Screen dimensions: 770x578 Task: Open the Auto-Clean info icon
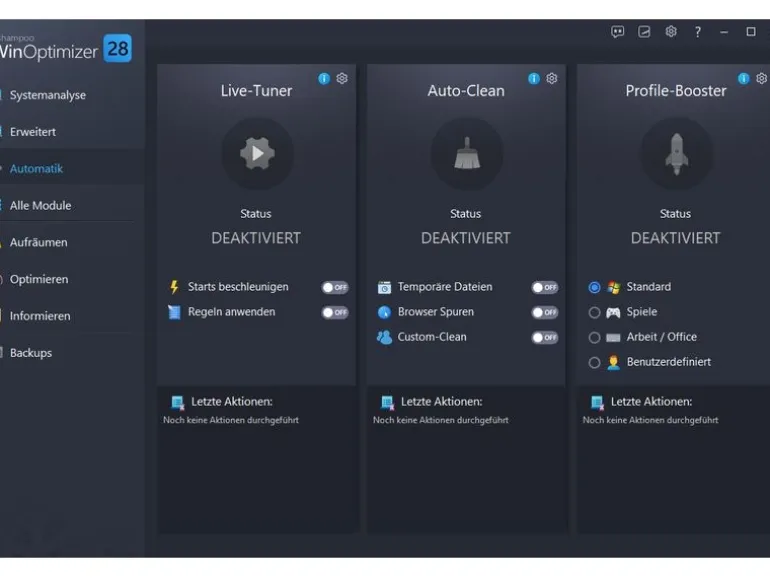pyautogui.click(x=534, y=79)
